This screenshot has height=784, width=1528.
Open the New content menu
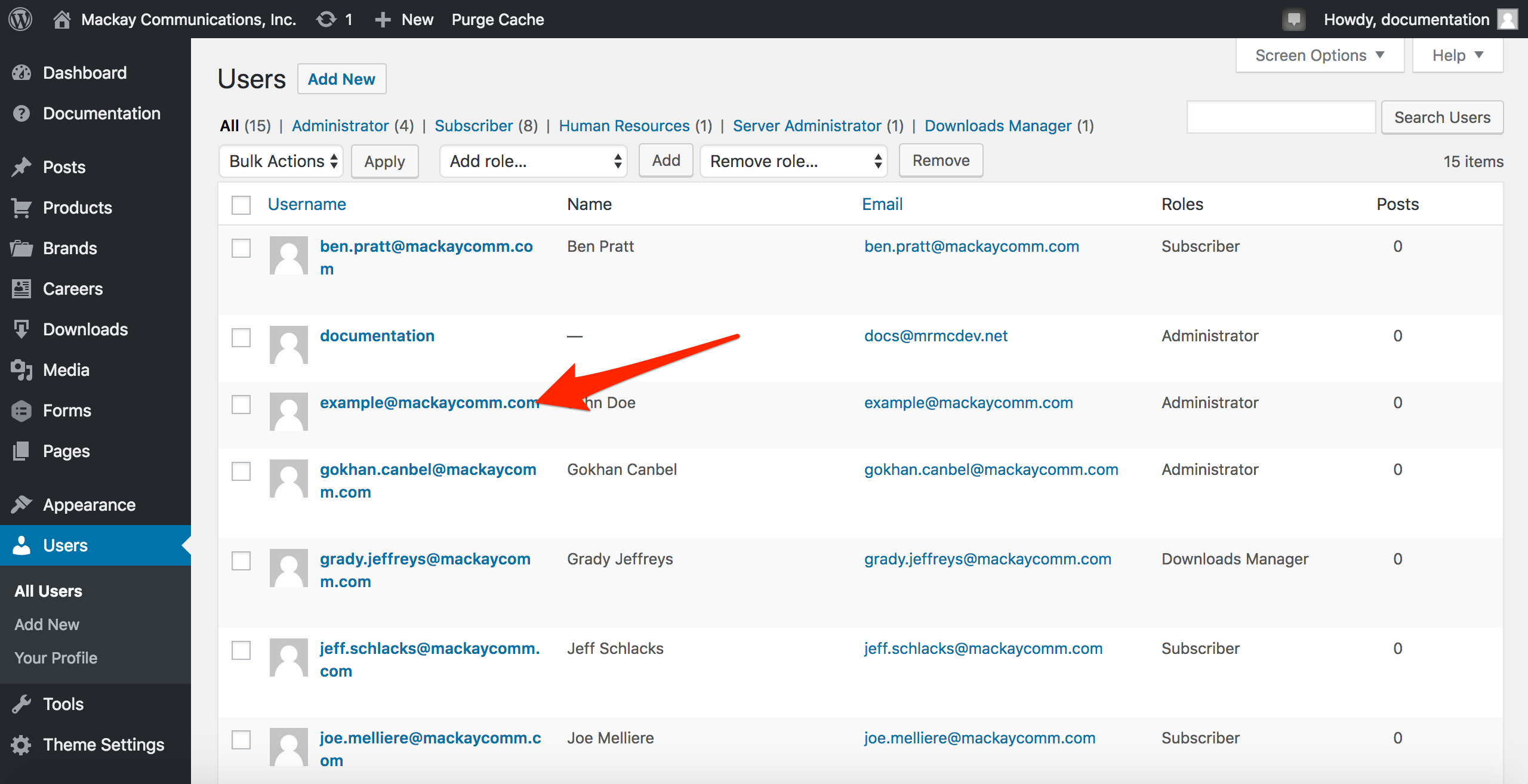tap(404, 20)
